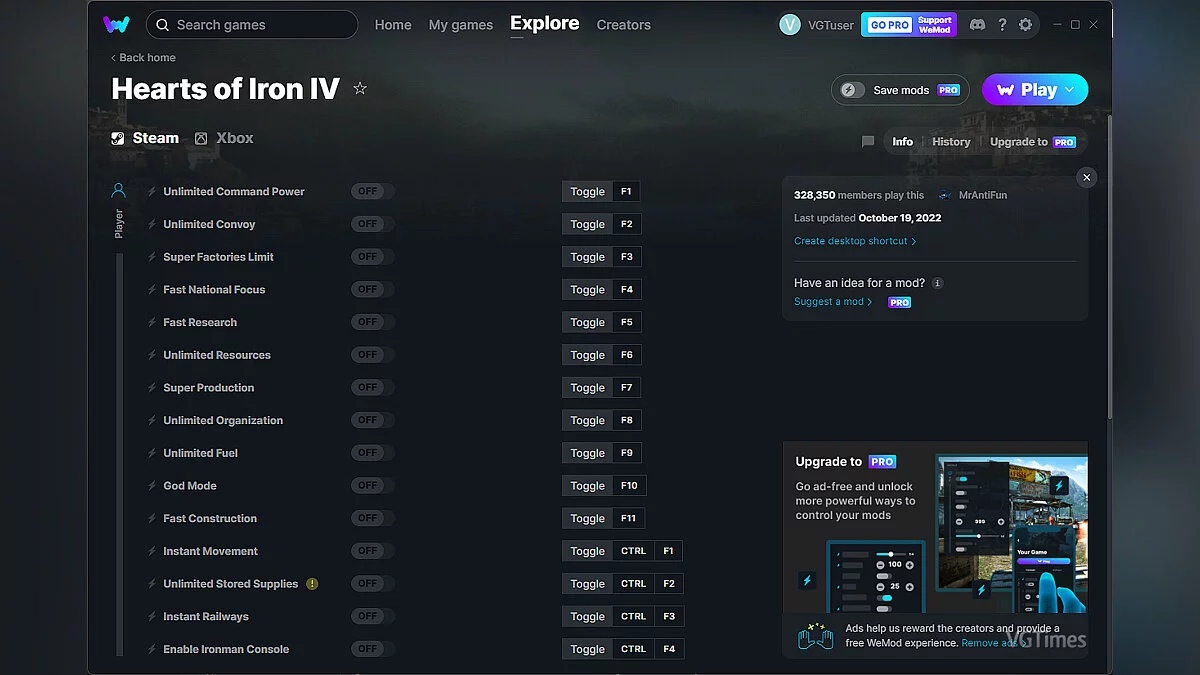Favorite Hearts of Iron IV star icon
The height and width of the screenshot is (675, 1200).
[360, 89]
